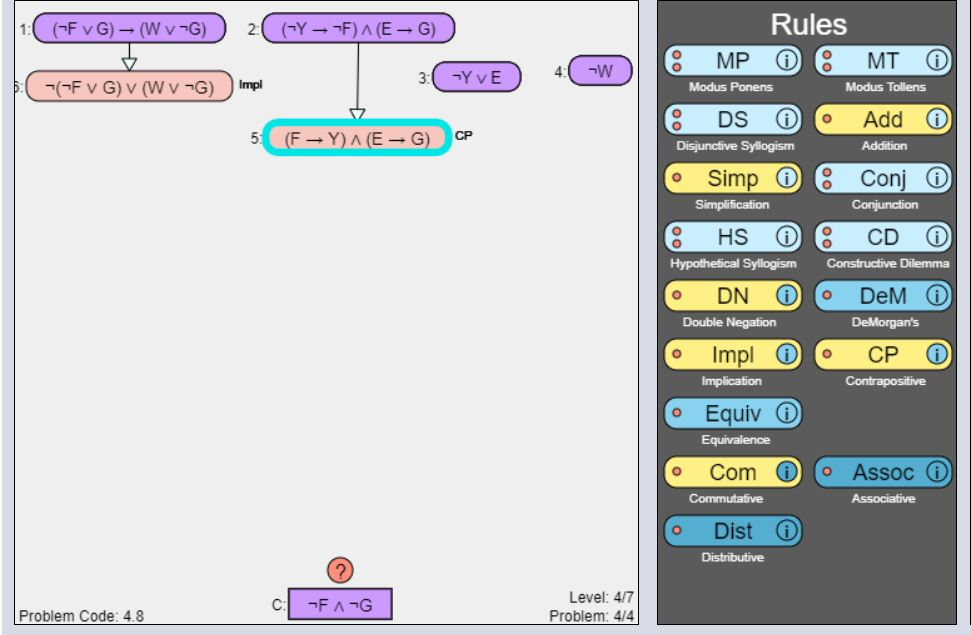971x635 pixels.
Task: View info for the Addition rule
Action: [x=937, y=119]
